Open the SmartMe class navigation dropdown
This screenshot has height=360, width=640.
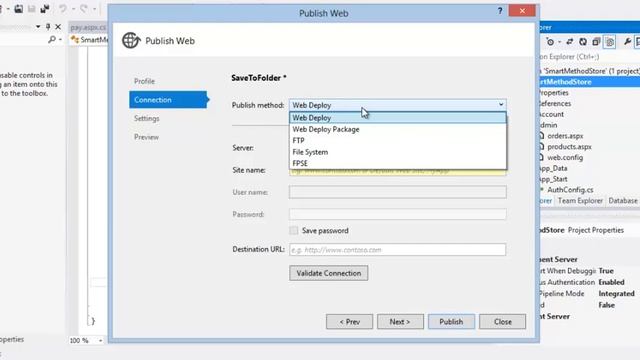click(90, 40)
